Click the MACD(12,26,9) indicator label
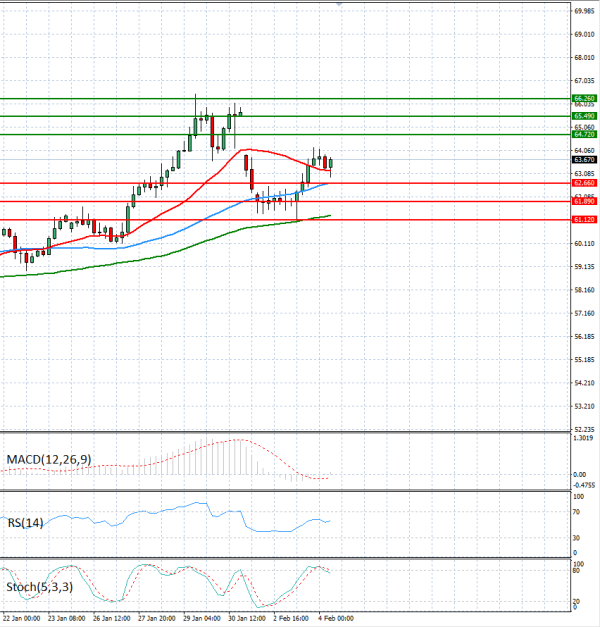This screenshot has height=627, width=600. [48, 459]
